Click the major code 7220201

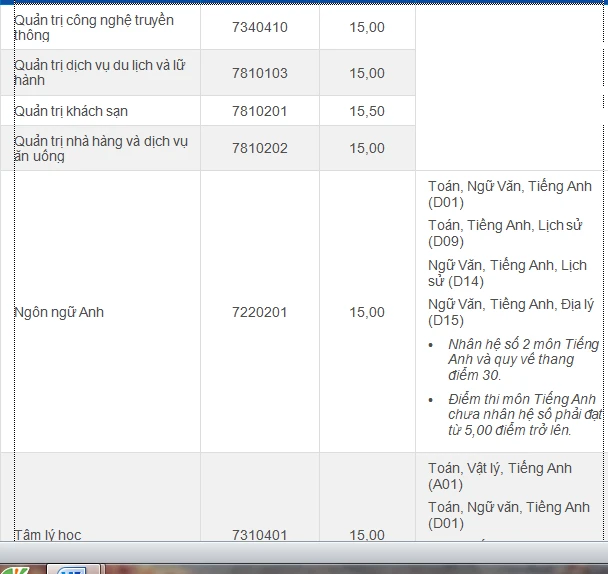[x=259, y=312]
